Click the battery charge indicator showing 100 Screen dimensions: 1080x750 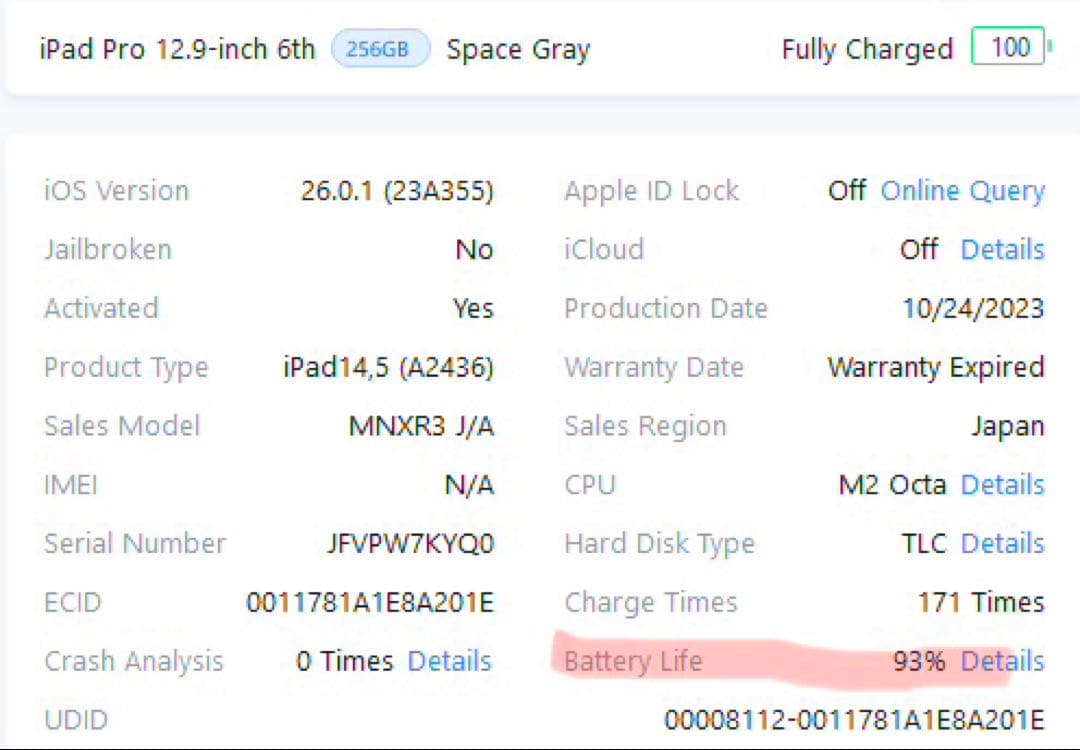1009,47
